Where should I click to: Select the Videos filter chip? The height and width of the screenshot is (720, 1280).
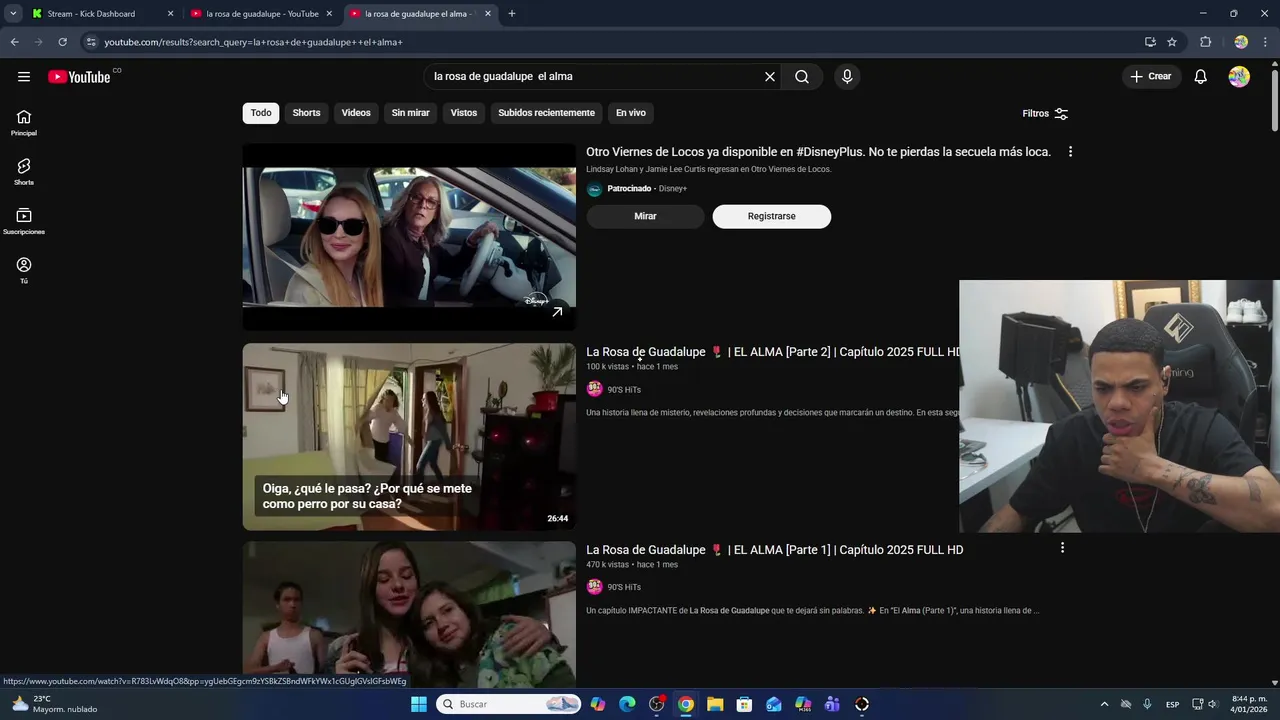(356, 113)
